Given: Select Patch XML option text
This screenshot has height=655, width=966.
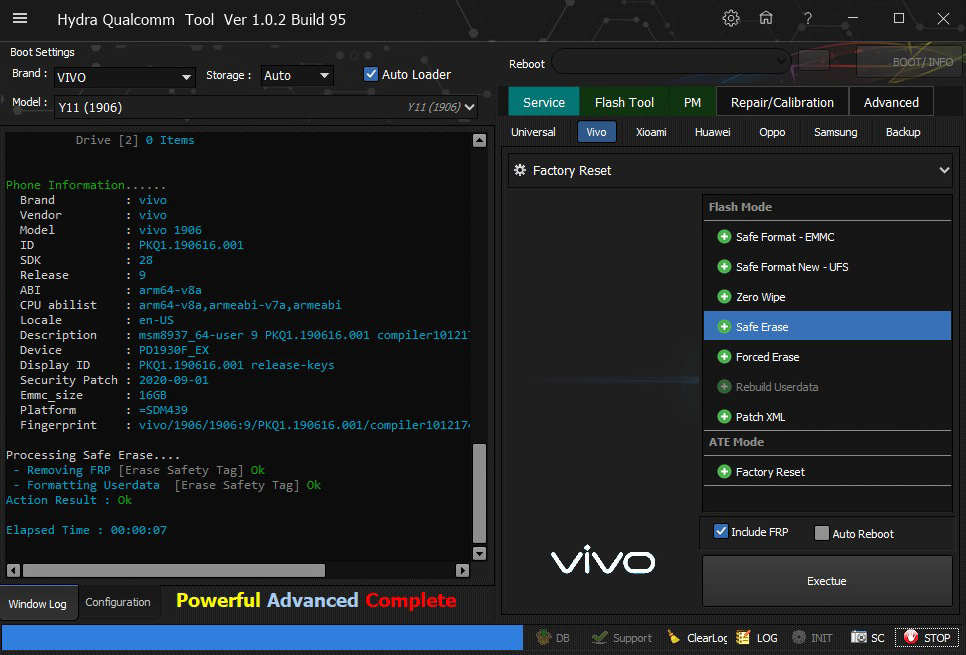Looking at the screenshot, I should (760, 417).
